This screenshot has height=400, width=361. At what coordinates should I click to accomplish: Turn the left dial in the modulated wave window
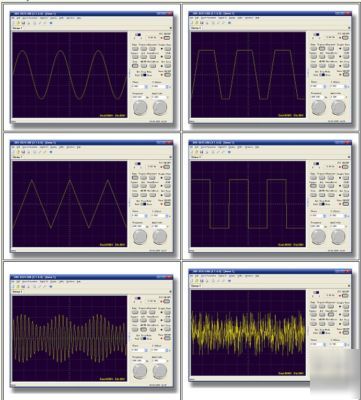tap(140, 371)
